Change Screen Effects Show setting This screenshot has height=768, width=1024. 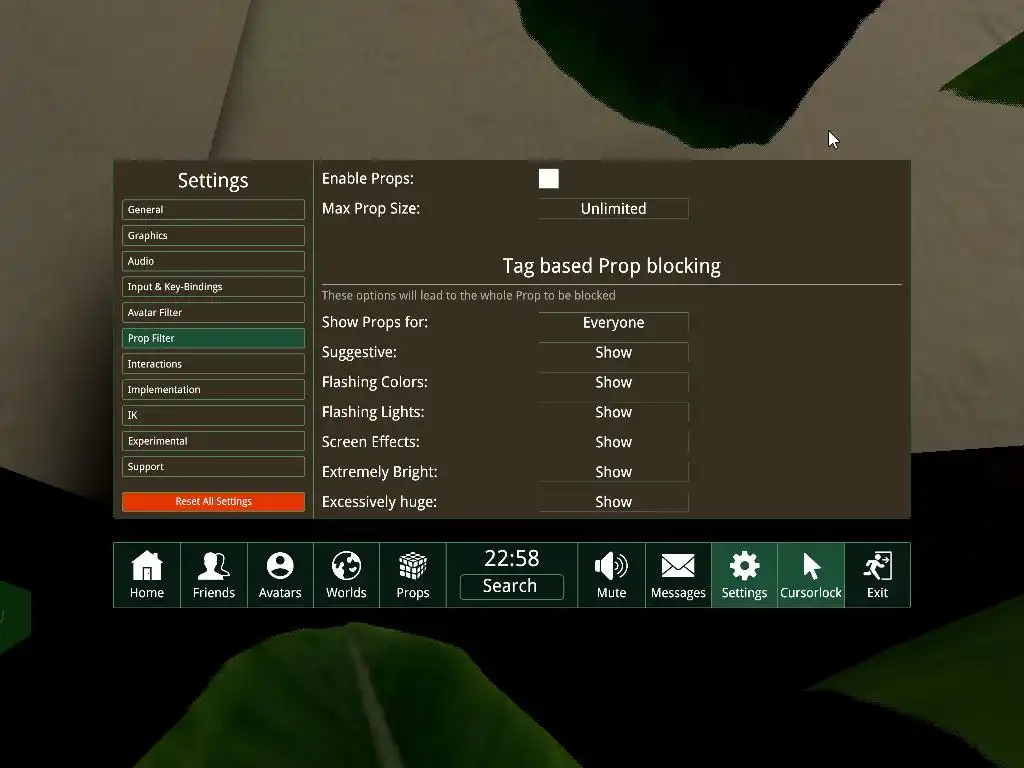tap(613, 442)
